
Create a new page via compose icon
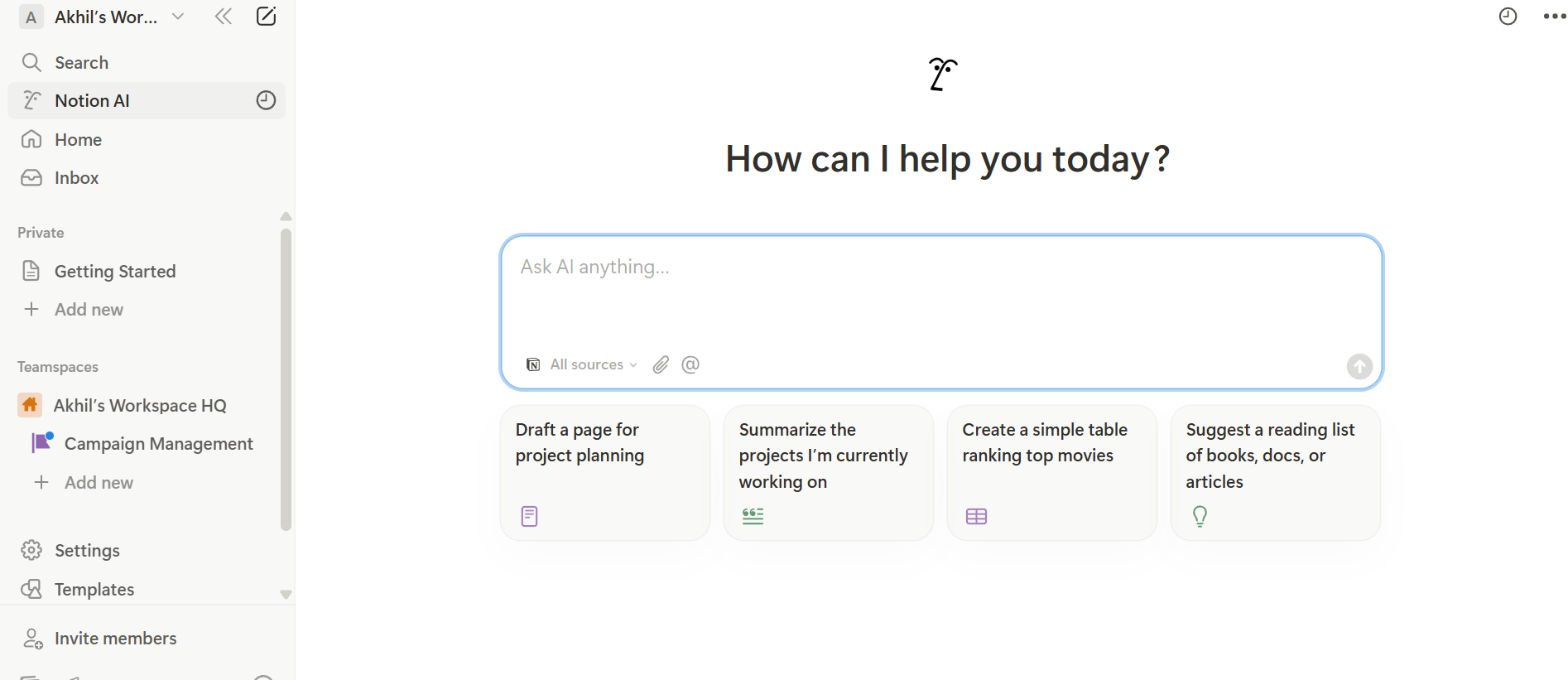[266, 17]
